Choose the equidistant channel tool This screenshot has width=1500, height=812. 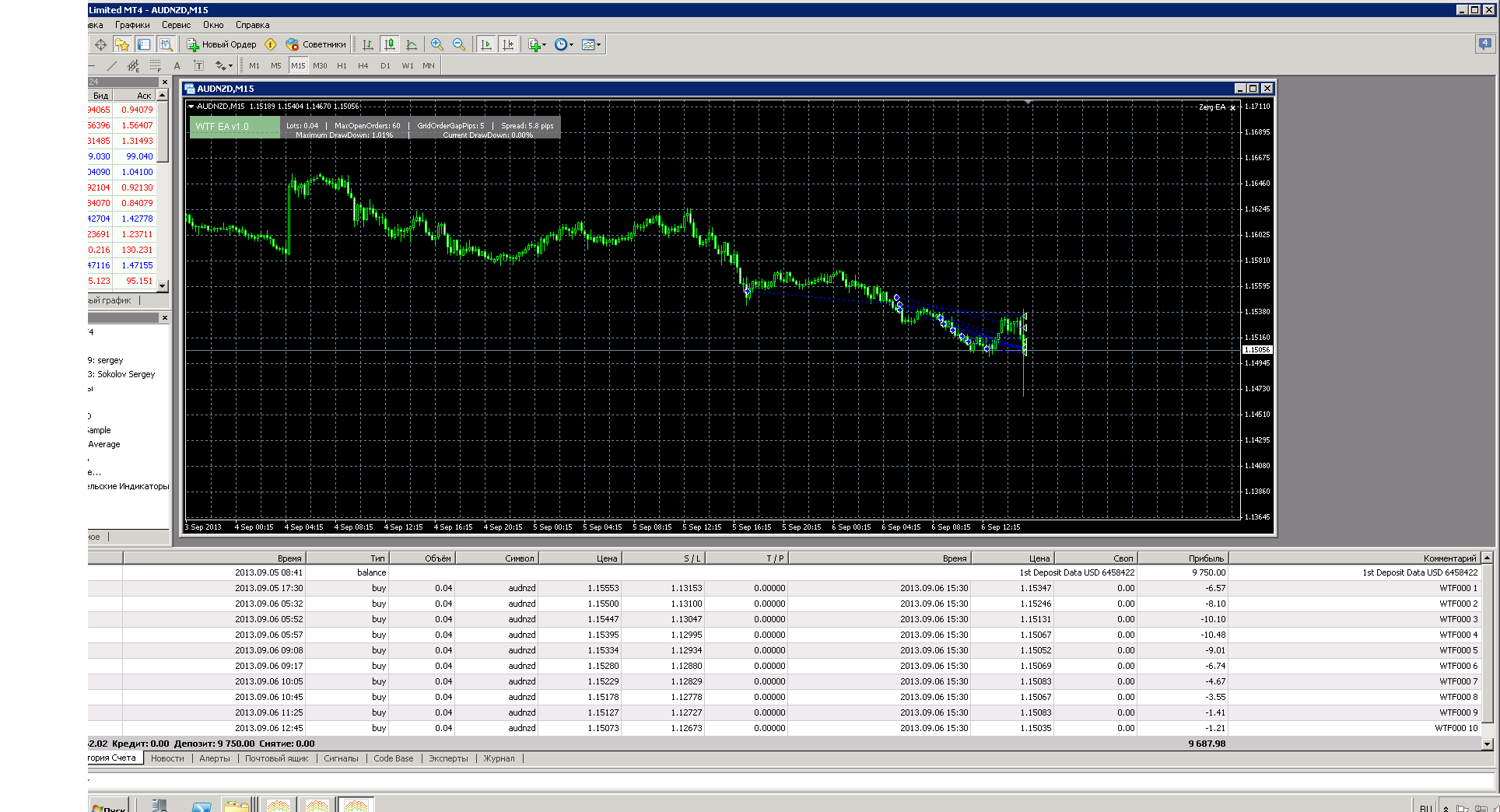click(134, 65)
